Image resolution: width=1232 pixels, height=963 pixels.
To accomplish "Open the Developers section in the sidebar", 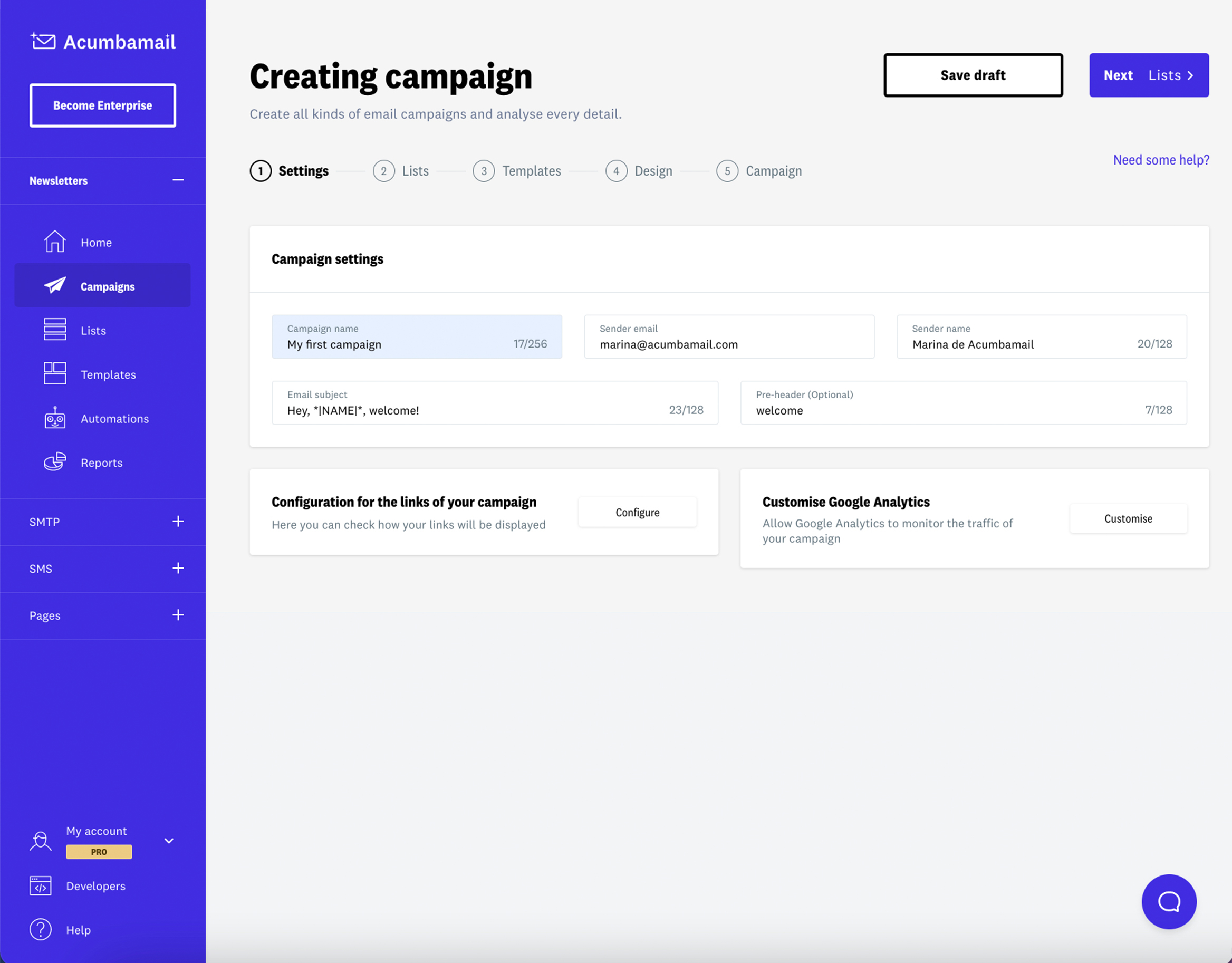I will pyautogui.click(x=95, y=885).
